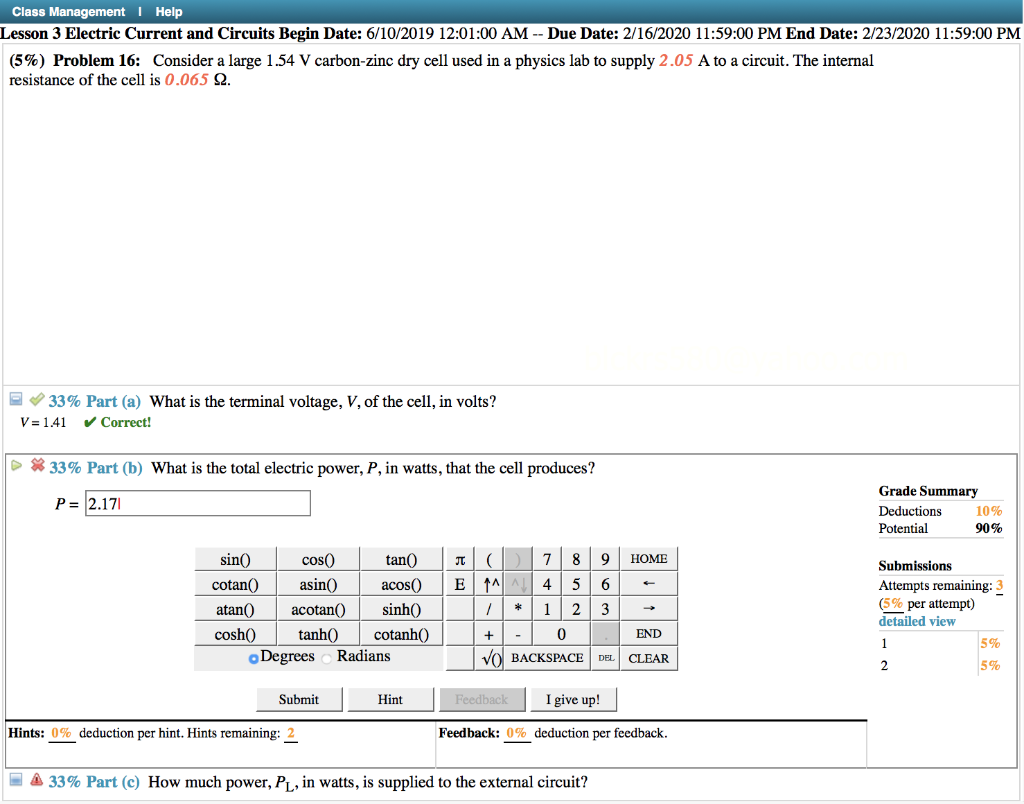
Task: Collapse the Part (a) section
Action: coord(14,398)
